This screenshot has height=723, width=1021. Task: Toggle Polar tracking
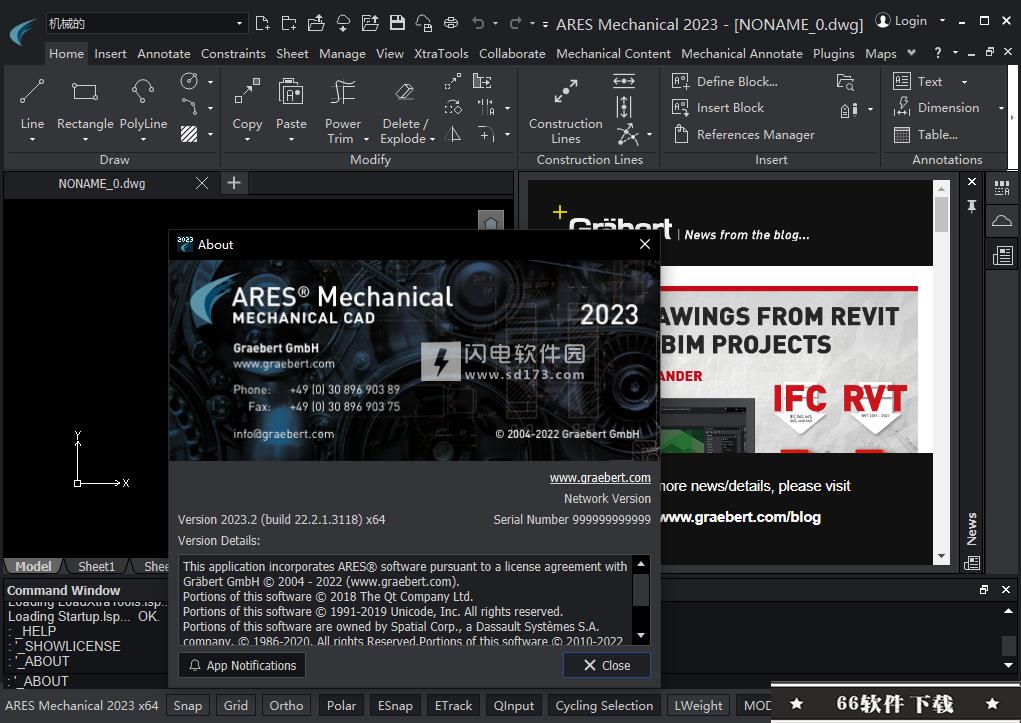point(341,705)
